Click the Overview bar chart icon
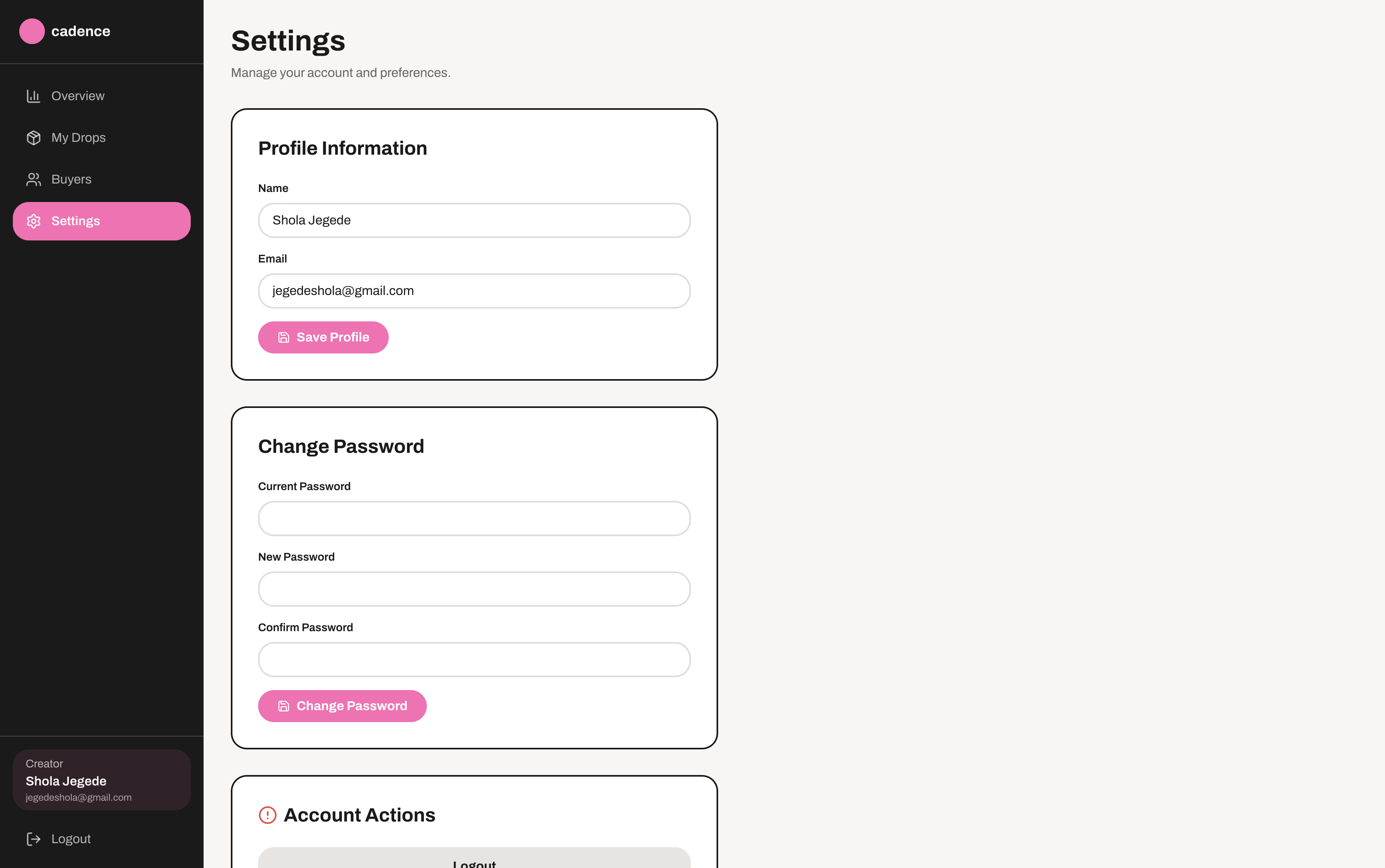1385x868 pixels. (33, 96)
